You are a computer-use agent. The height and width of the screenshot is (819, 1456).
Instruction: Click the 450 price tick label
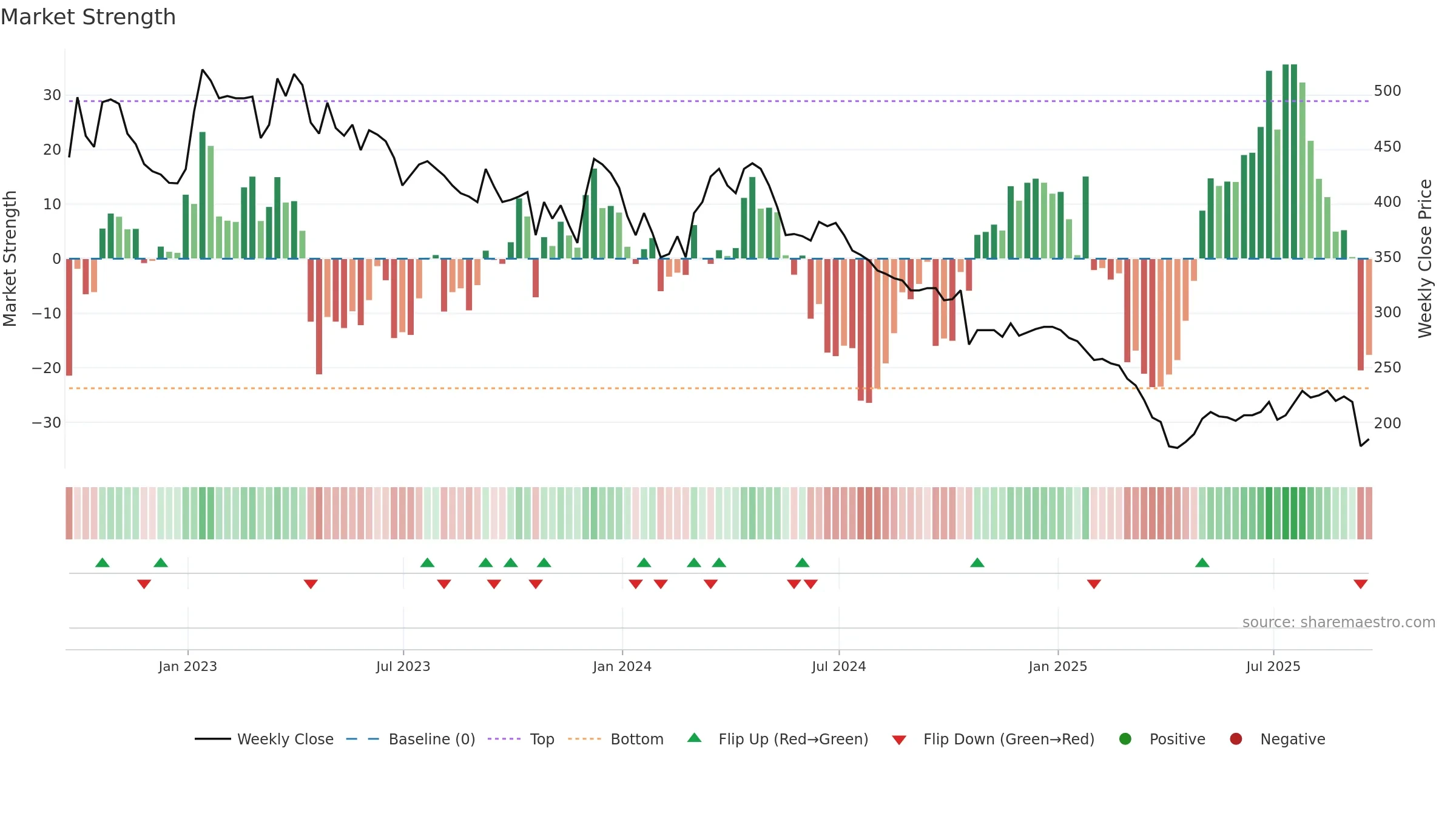(x=1387, y=147)
